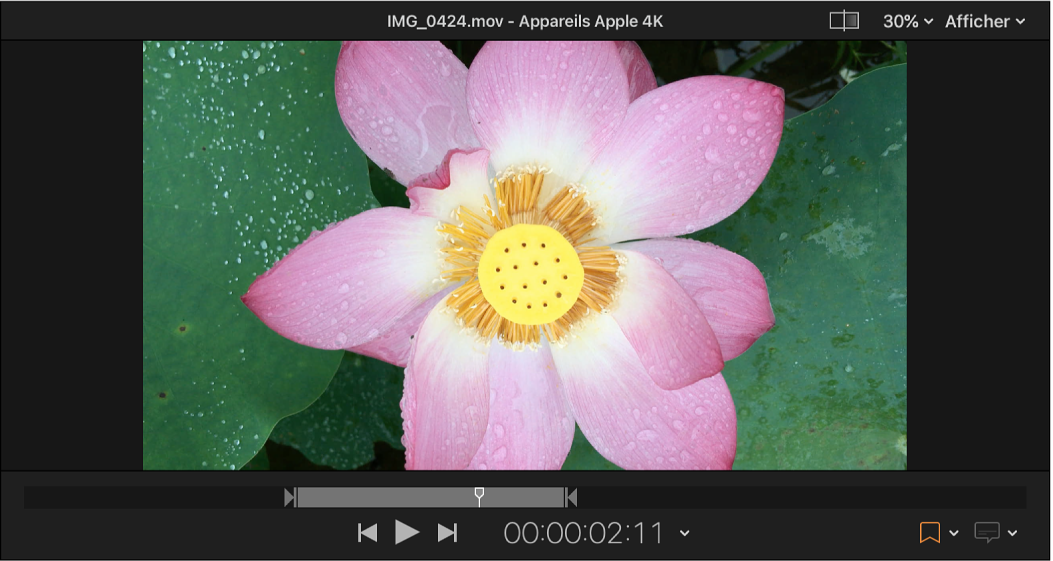Click the gray selected range in the scrubber

tap(430, 498)
